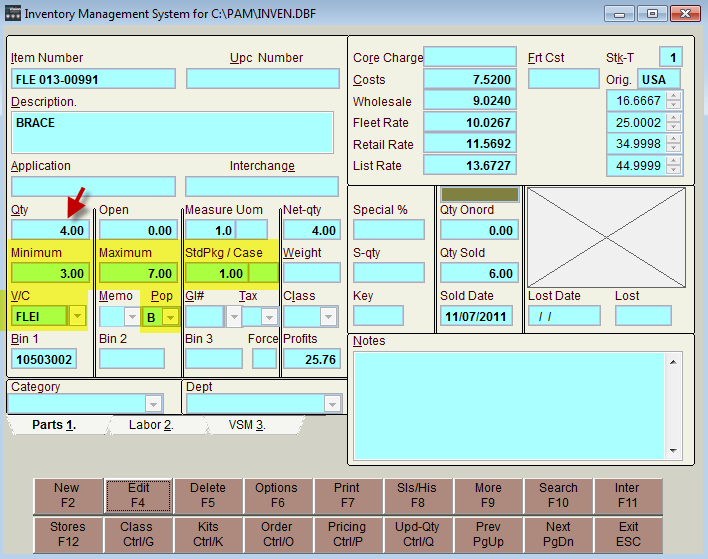Click the Sold Date field 11/07/2011

(x=476, y=316)
